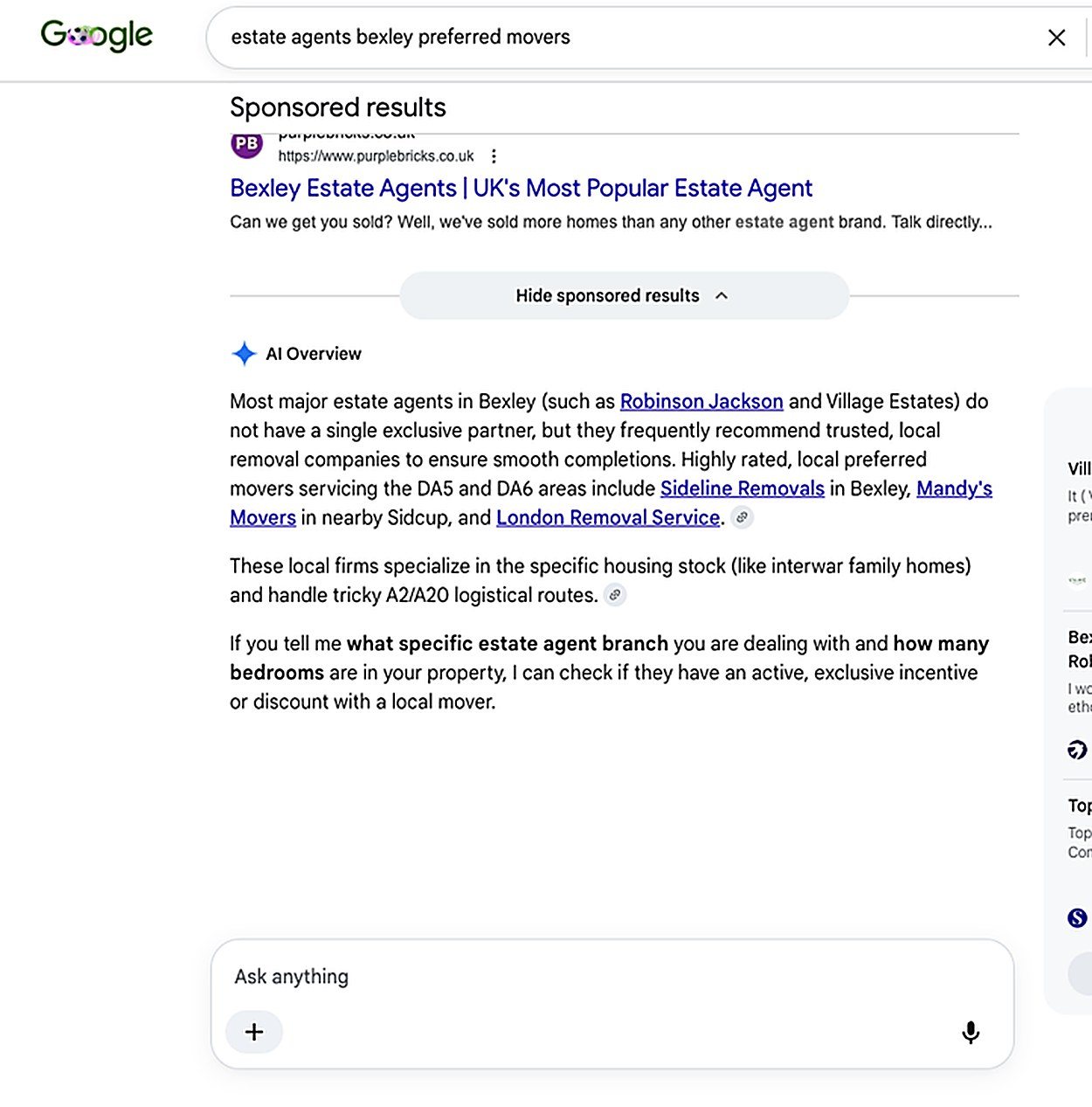This screenshot has width=1092, height=1107.
Task: Click the plus attach button
Action: [x=254, y=1032]
